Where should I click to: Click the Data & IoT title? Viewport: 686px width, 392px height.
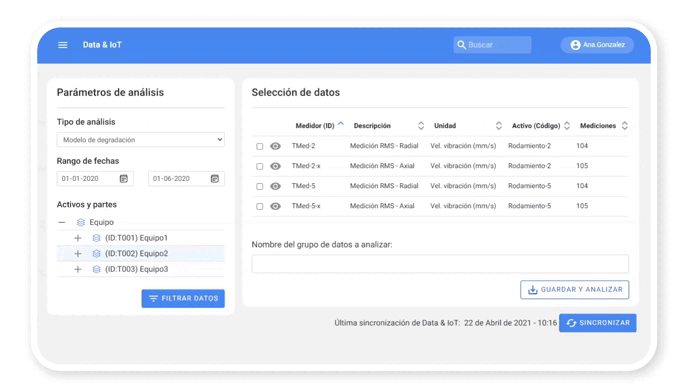[x=102, y=45]
